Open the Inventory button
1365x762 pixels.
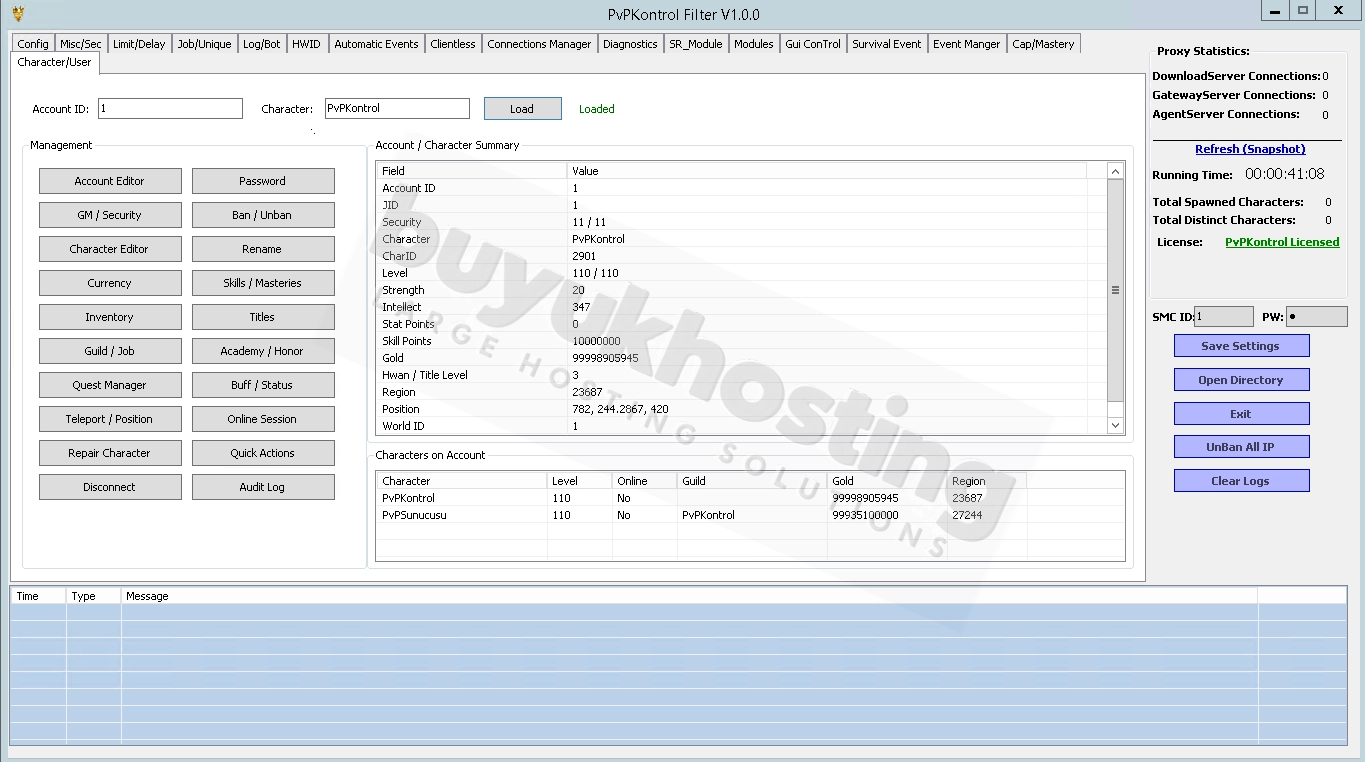pyautogui.click(x=110, y=317)
